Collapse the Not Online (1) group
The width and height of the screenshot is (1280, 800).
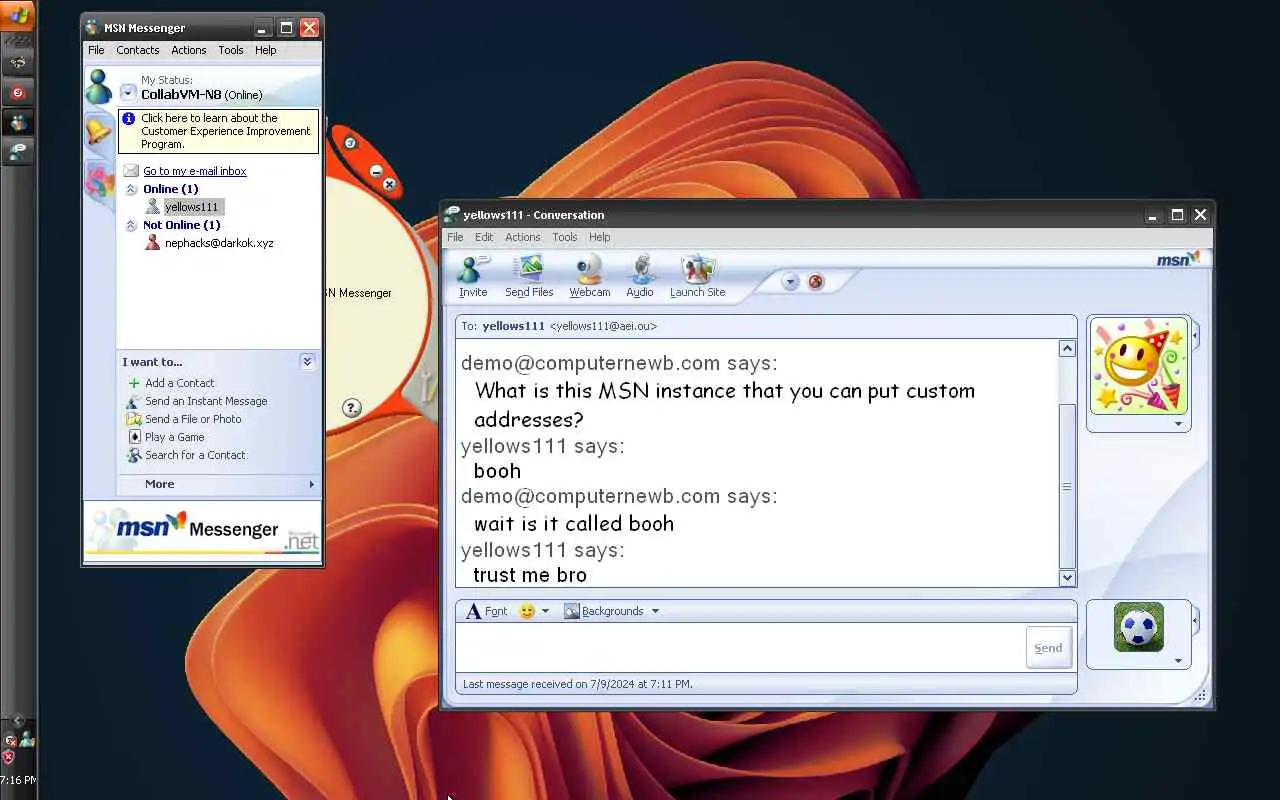click(131, 225)
